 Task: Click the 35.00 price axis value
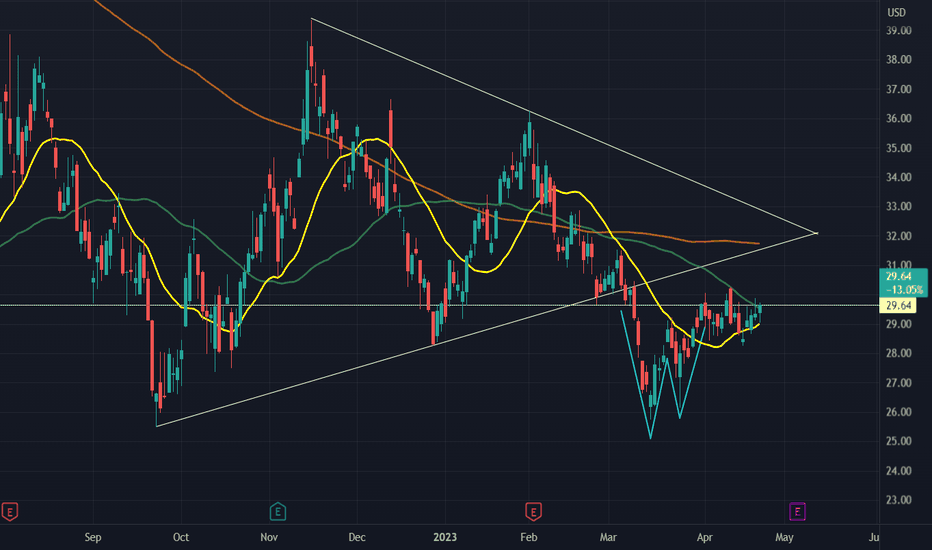click(x=899, y=148)
